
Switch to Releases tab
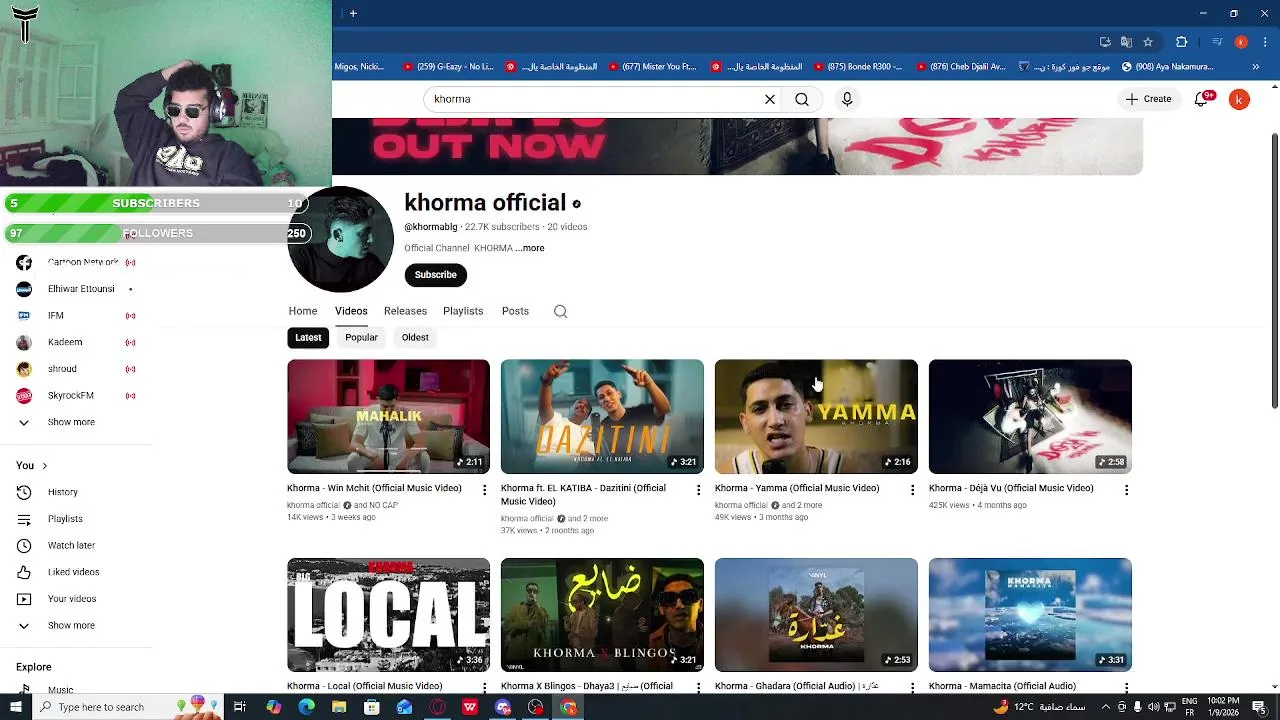[405, 311]
